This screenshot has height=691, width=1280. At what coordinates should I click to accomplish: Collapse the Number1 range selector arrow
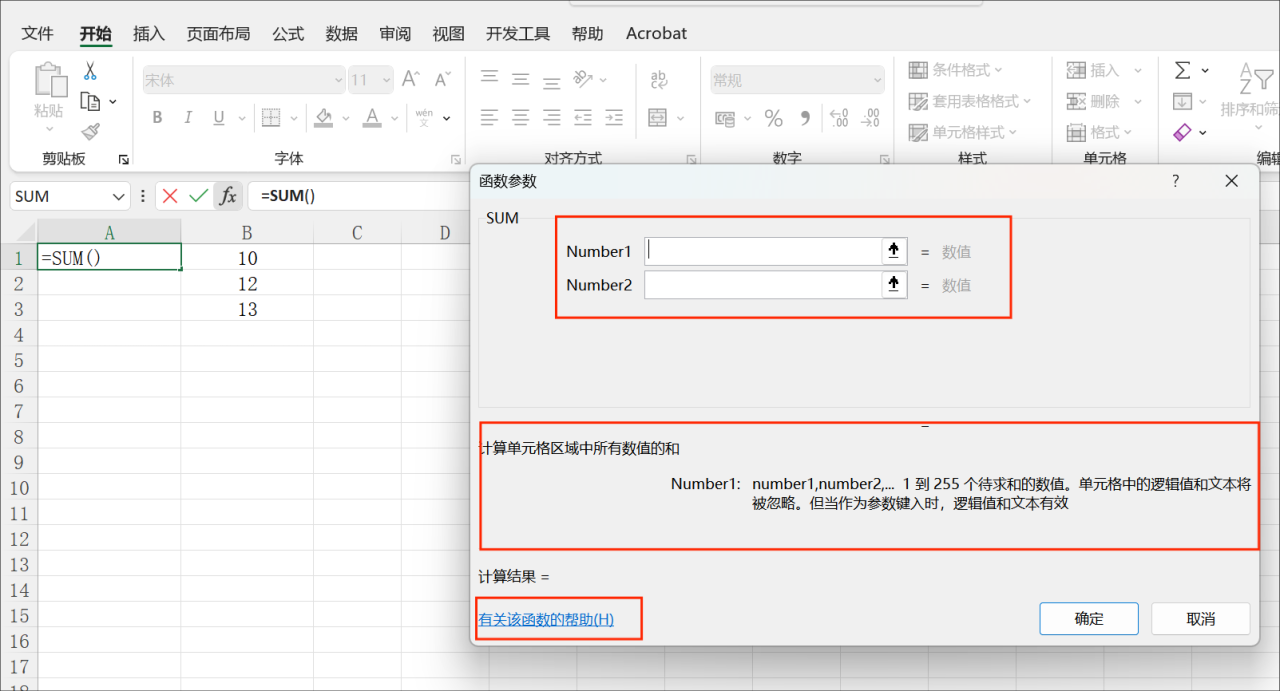tap(894, 251)
